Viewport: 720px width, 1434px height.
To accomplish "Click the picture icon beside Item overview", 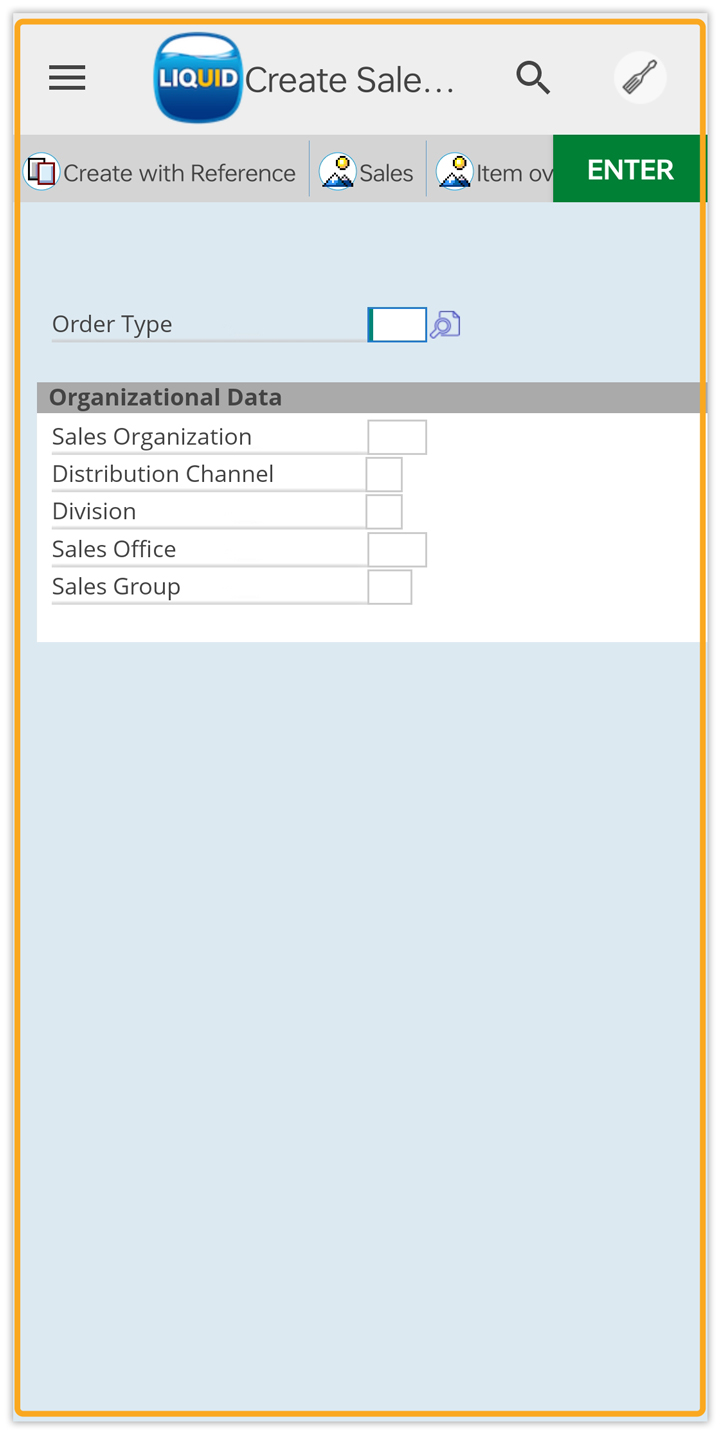I will point(455,172).
